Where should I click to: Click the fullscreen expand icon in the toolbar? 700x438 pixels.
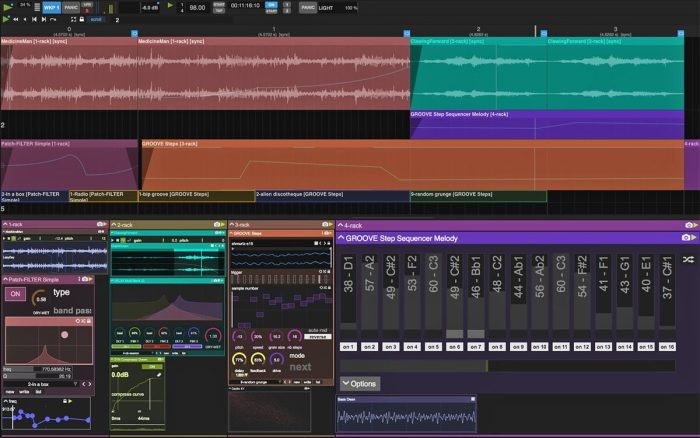point(74,20)
